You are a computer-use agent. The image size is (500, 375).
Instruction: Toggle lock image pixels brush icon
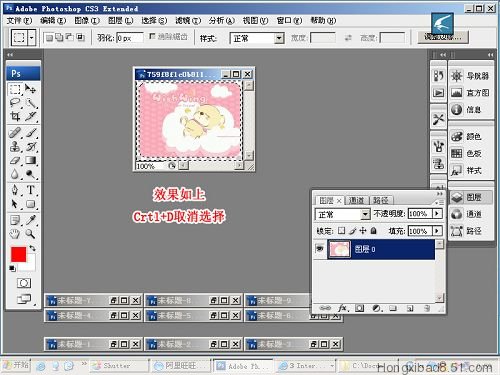coord(353,230)
